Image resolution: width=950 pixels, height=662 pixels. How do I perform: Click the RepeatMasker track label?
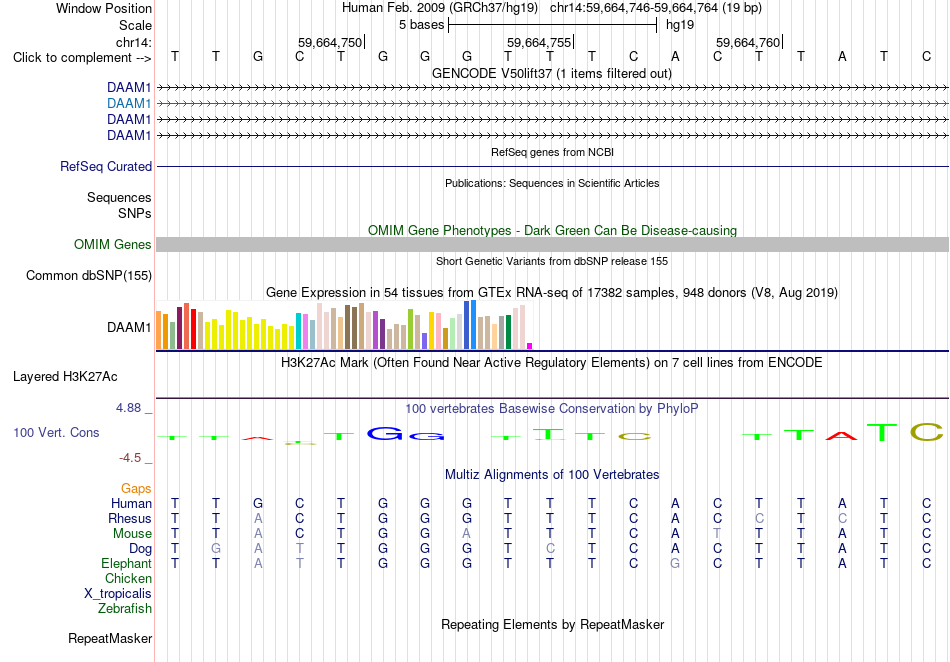point(110,638)
